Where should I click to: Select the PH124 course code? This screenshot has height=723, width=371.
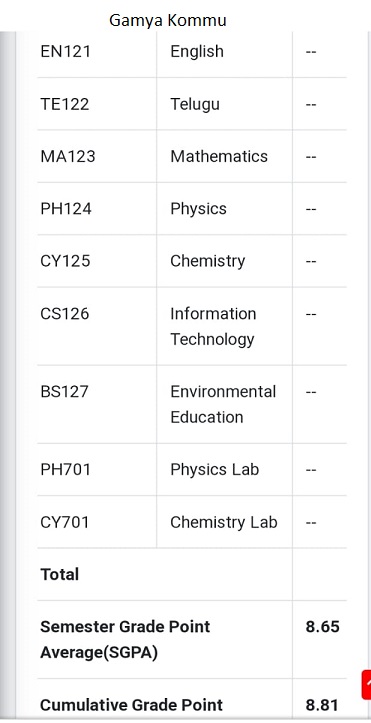66,209
